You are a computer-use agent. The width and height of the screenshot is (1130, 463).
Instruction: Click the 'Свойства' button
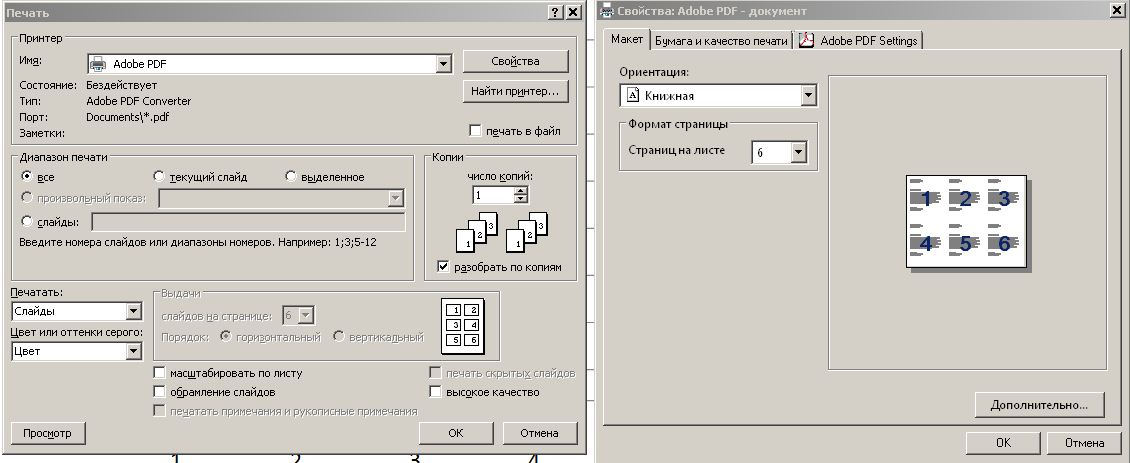(x=514, y=61)
